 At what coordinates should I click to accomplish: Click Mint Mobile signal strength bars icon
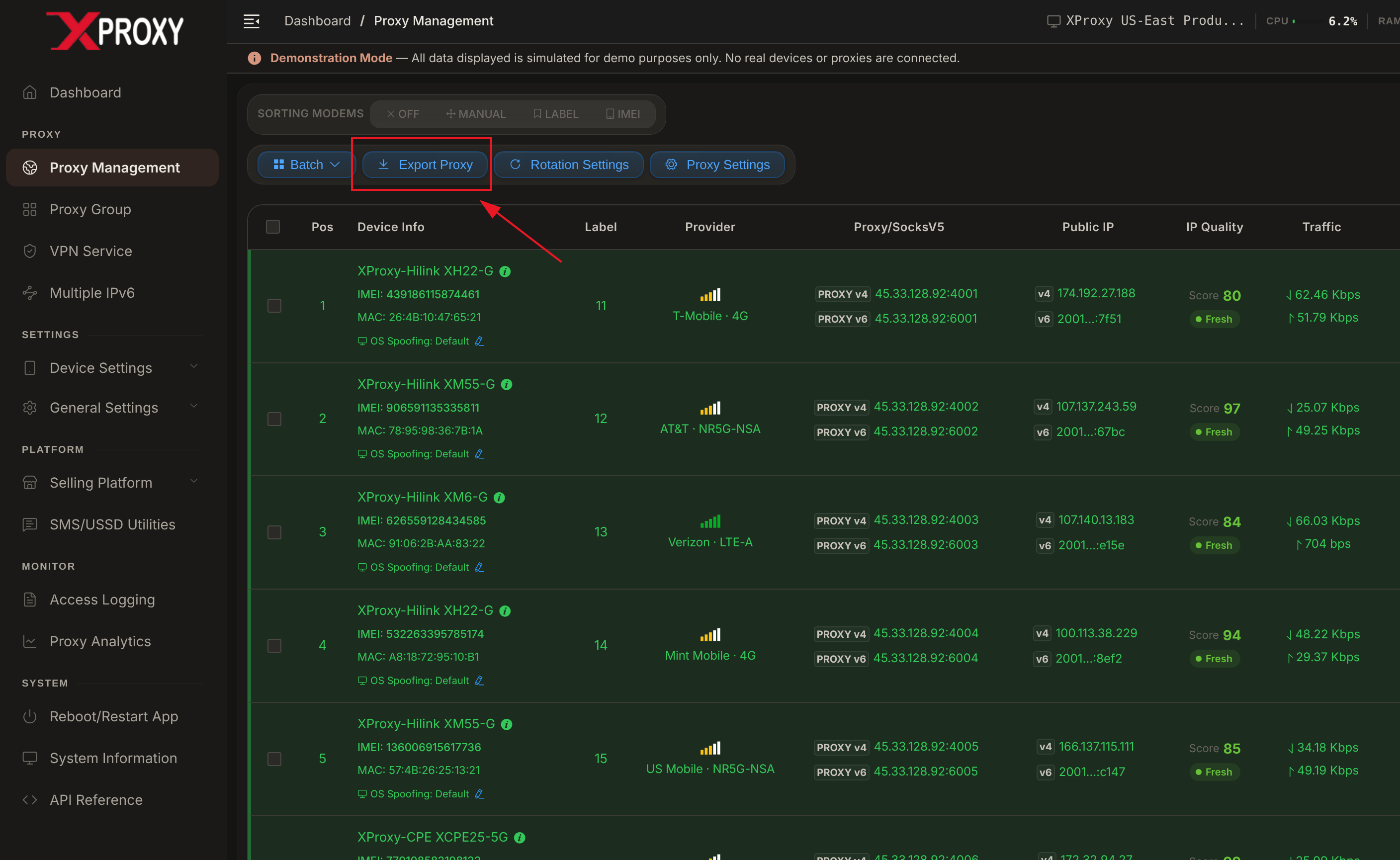point(710,634)
